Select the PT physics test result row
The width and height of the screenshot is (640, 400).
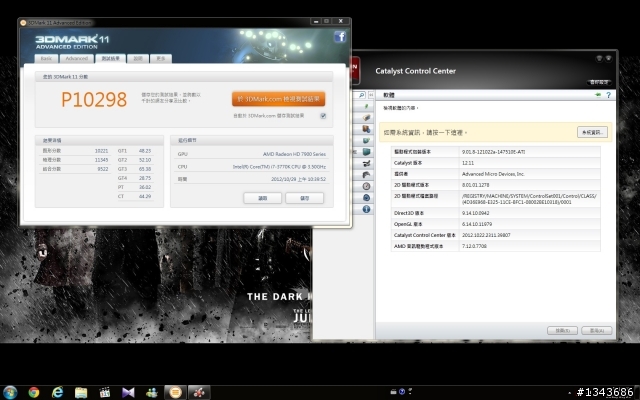coord(135,187)
